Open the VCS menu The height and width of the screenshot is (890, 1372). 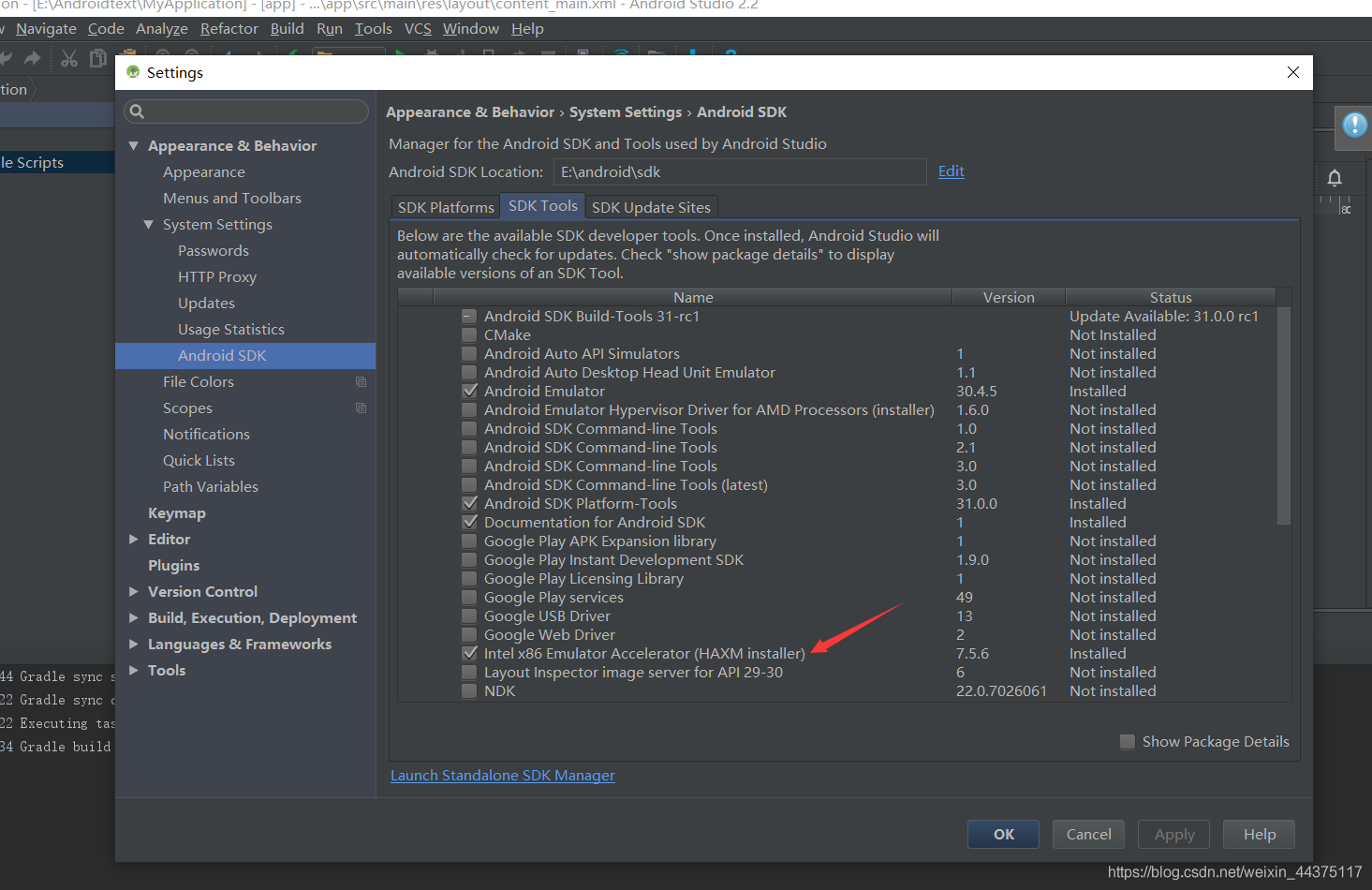(418, 29)
